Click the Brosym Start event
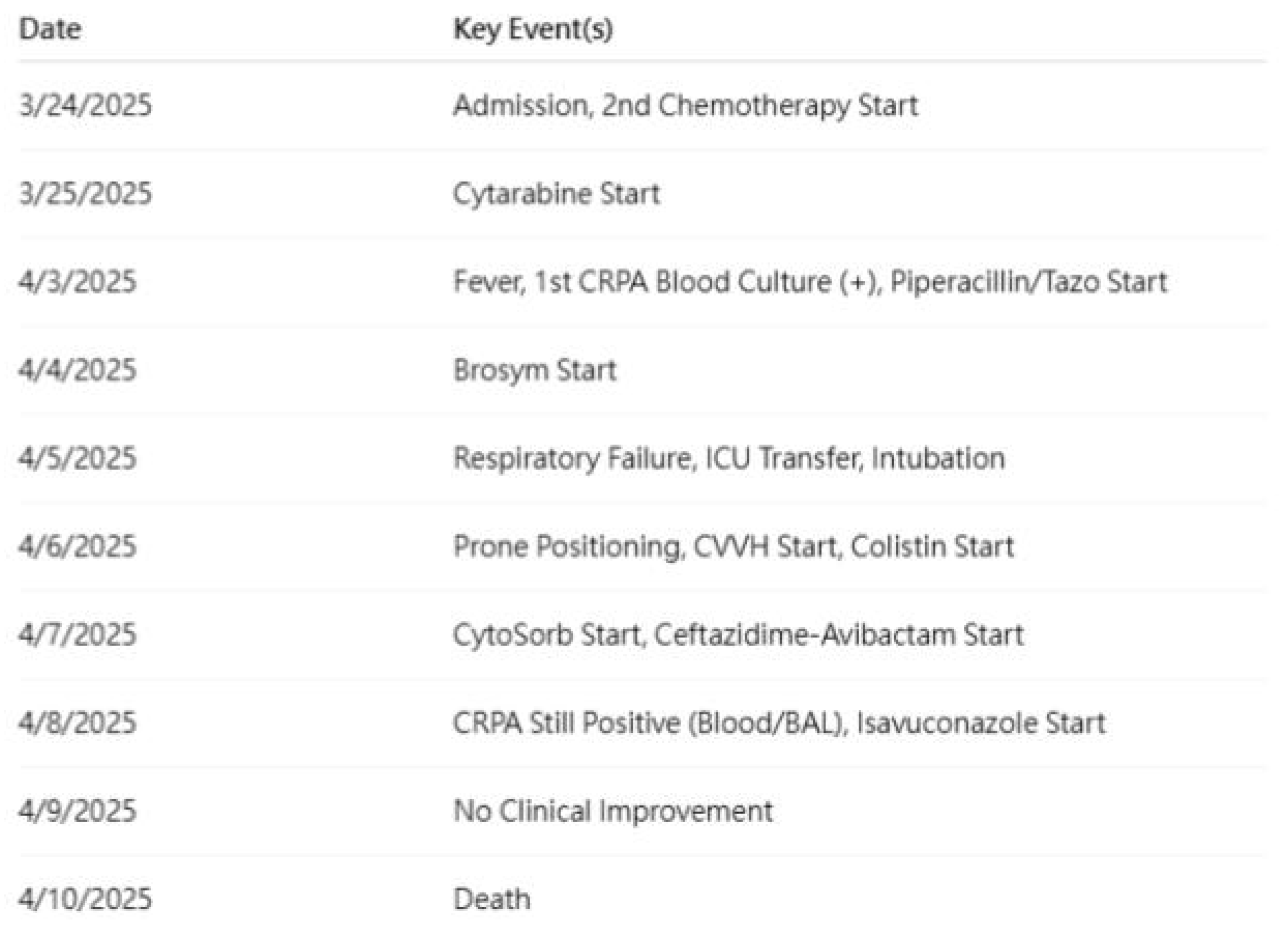 pyautogui.click(x=534, y=370)
